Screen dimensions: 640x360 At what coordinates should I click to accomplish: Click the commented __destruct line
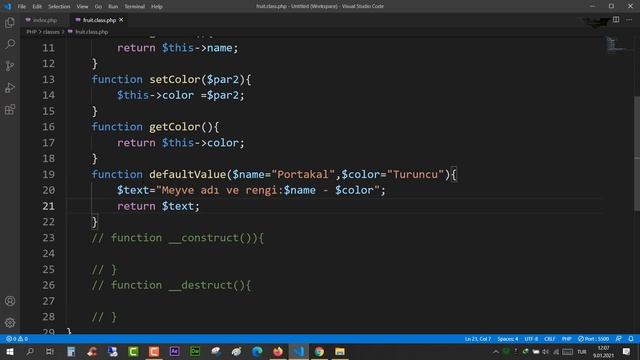click(171, 285)
